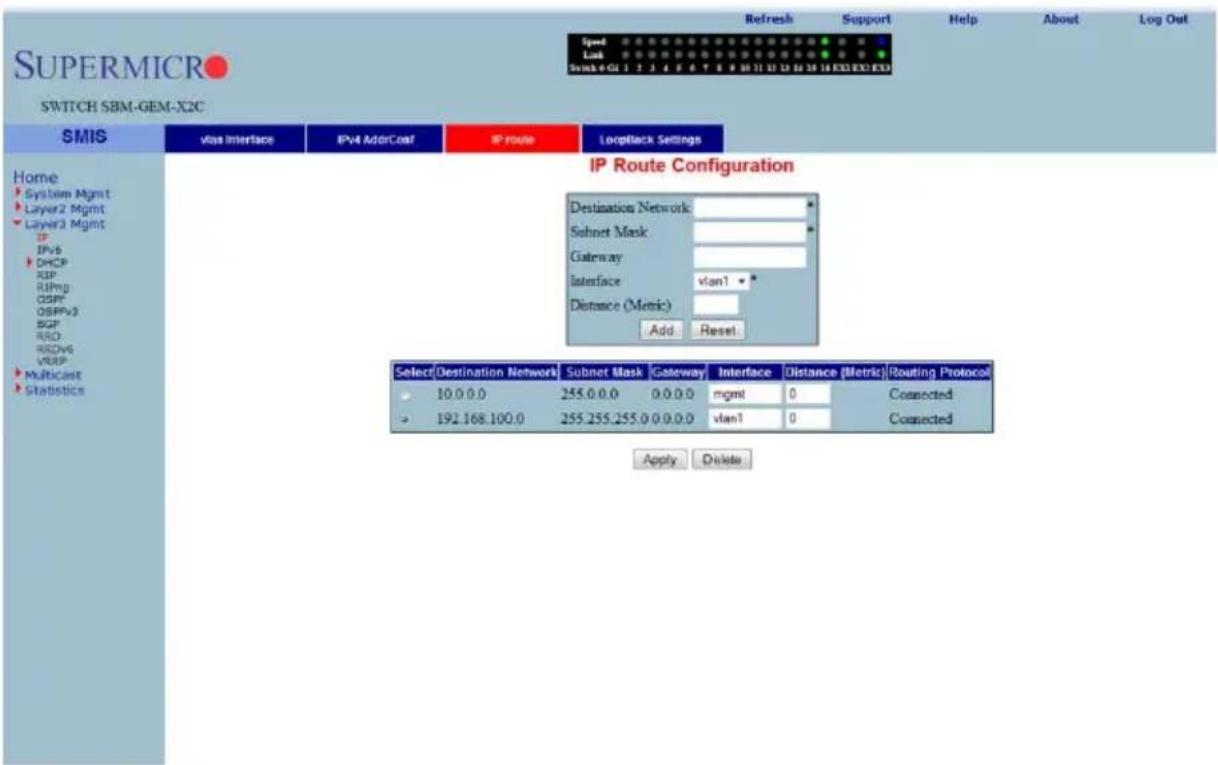Click the SMIS header tab
This screenshot has width=1218, height=765.
click(x=82, y=139)
